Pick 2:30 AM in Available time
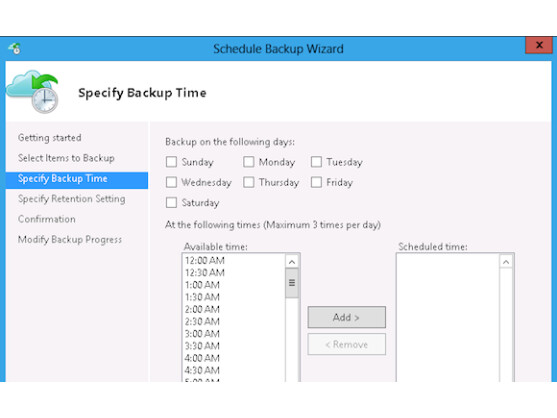The width and height of the screenshot is (557, 418). pos(202,321)
